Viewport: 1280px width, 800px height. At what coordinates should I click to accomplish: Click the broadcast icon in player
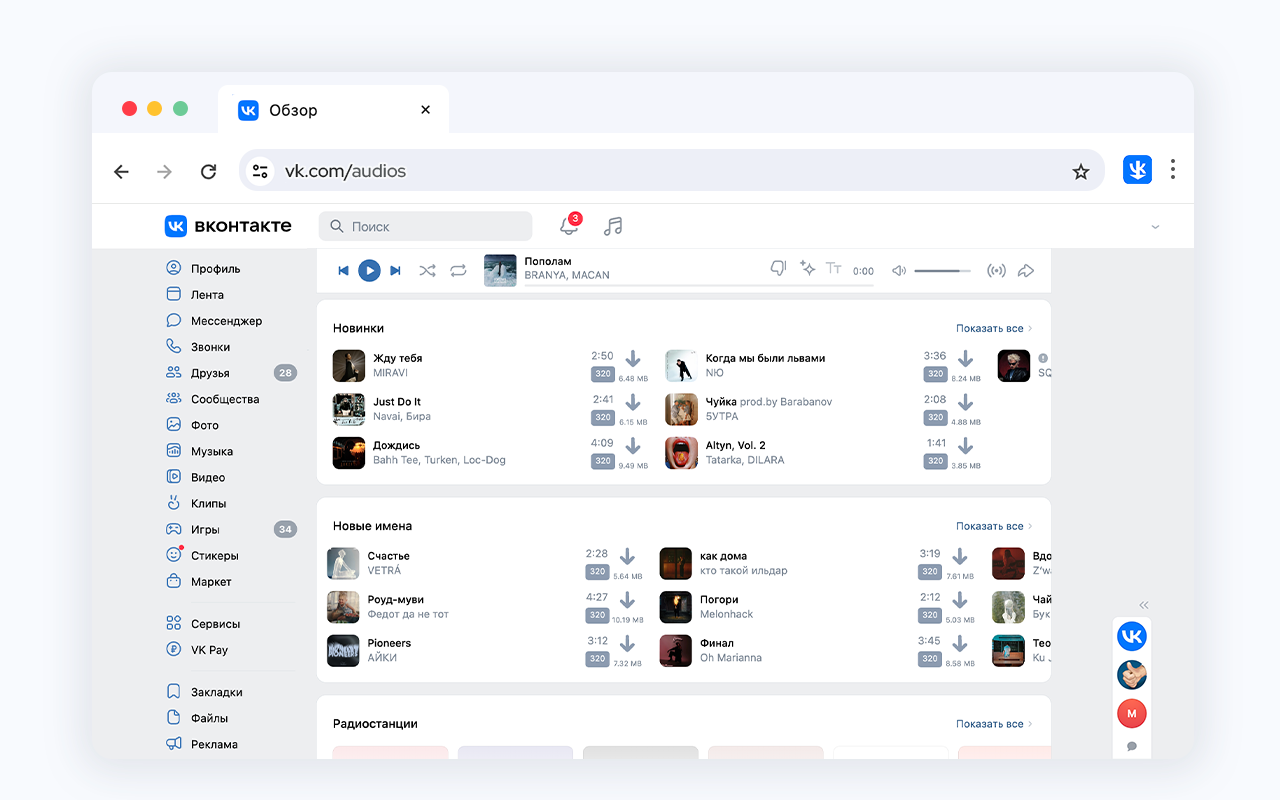point(996,270)
